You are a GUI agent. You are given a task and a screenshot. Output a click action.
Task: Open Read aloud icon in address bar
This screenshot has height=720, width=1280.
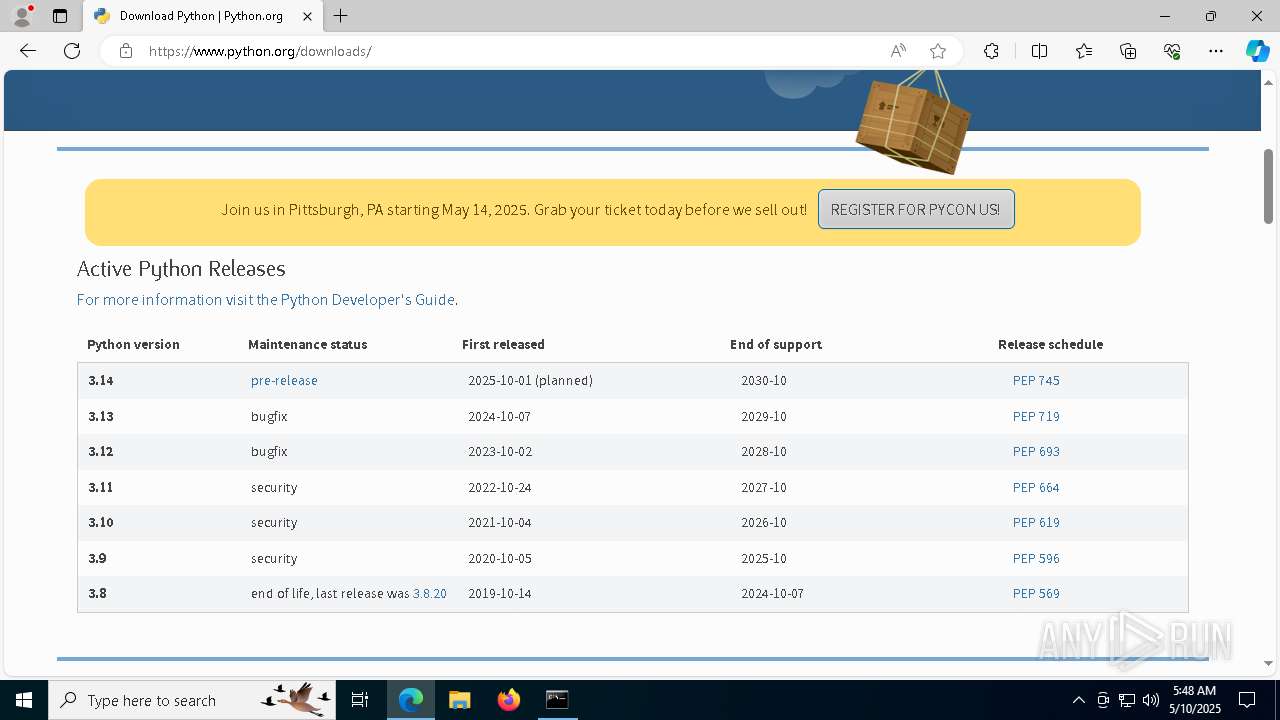[898, 51]
